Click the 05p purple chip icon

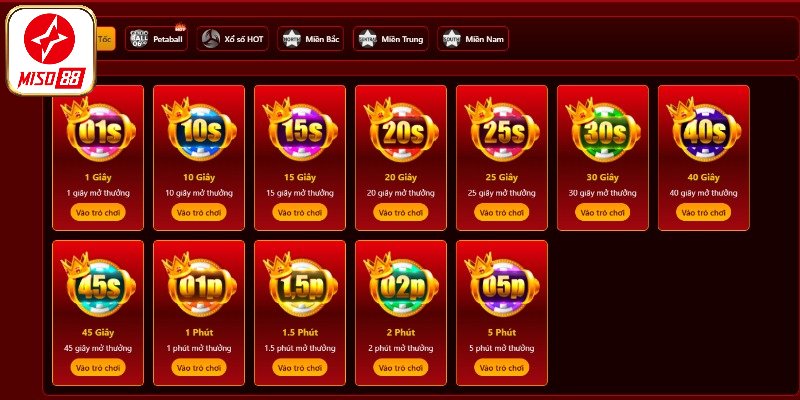pyautogui.click(x=503, y=285)
